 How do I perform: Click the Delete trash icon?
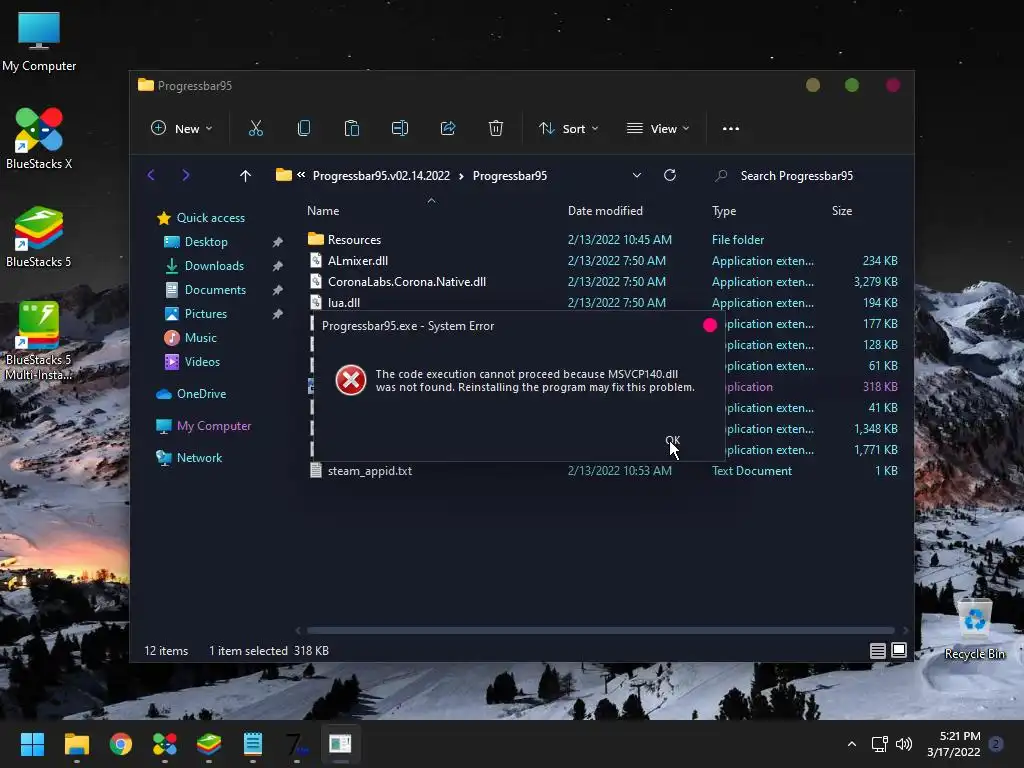[496, 129]
